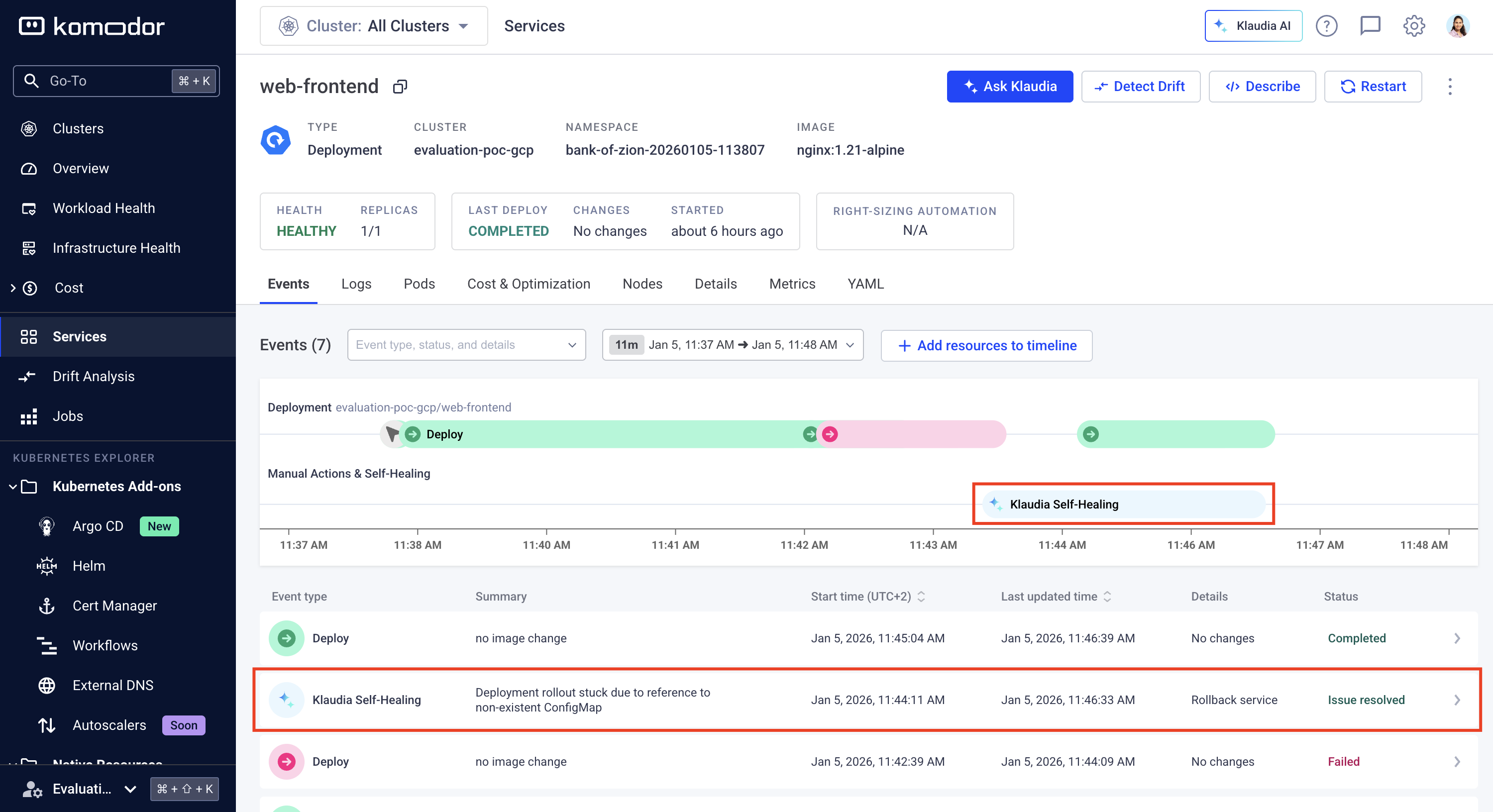Switch to the YAML tab

[x=865, y=284]
